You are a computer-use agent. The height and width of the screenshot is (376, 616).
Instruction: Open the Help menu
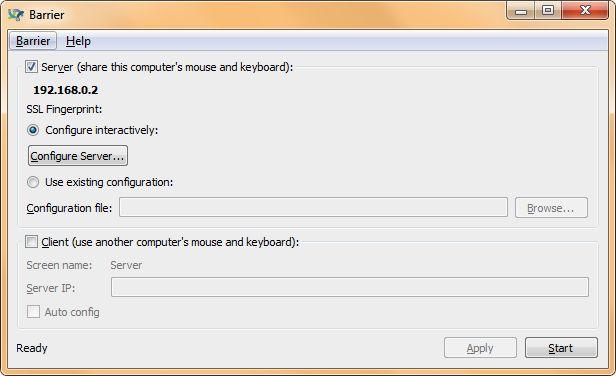(x=78, y=41)
